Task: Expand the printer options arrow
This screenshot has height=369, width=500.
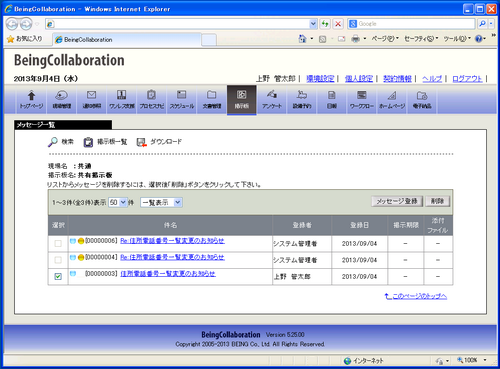Action: [x=365, y=39]
